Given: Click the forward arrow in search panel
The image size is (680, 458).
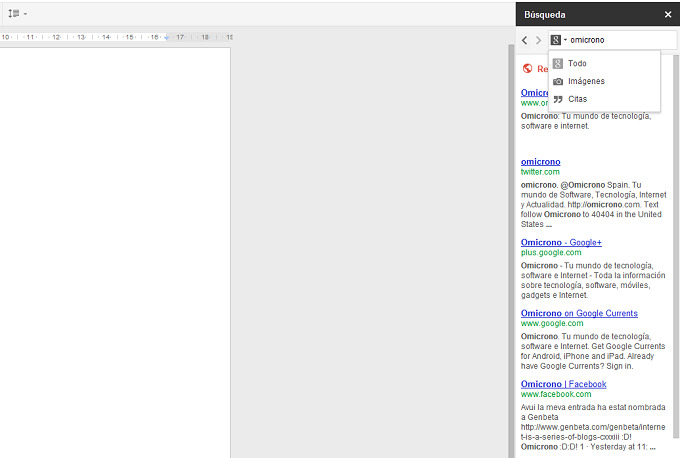Looking at the screenshot, I should (x=539, y=40).
